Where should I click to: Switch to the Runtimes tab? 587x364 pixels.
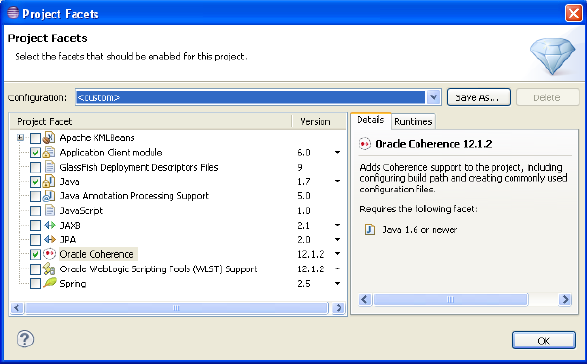[413, 122]
